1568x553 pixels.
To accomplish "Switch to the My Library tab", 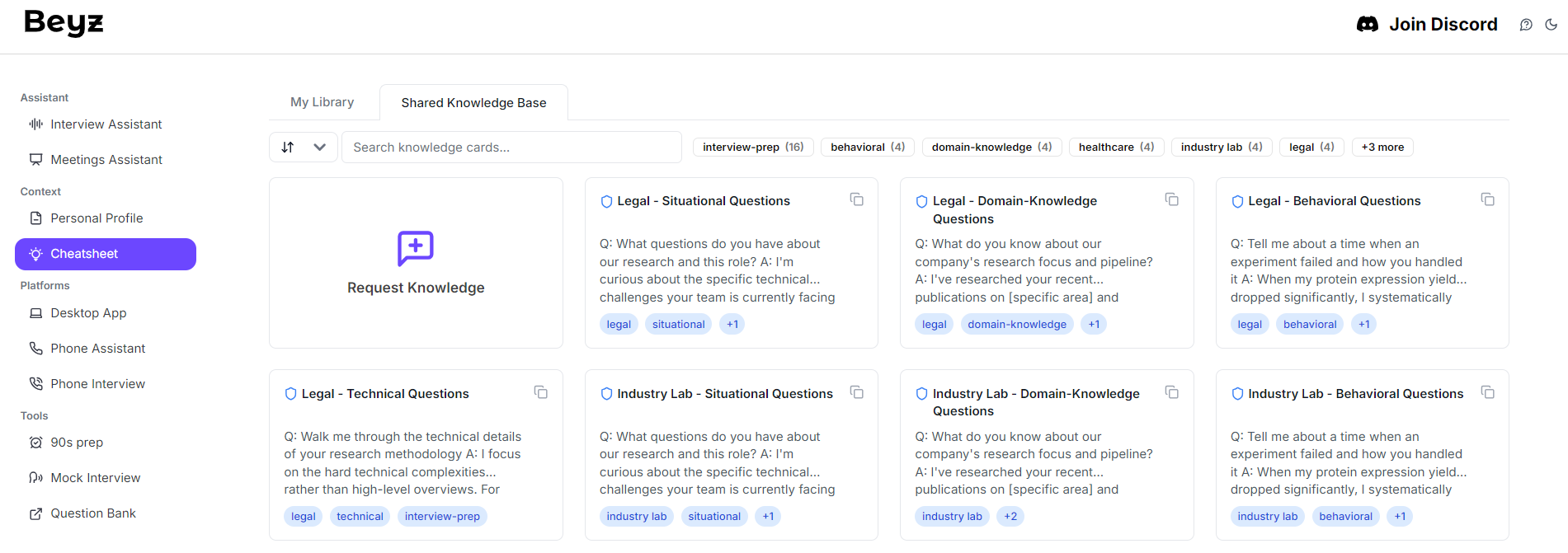I will (322, 102).
